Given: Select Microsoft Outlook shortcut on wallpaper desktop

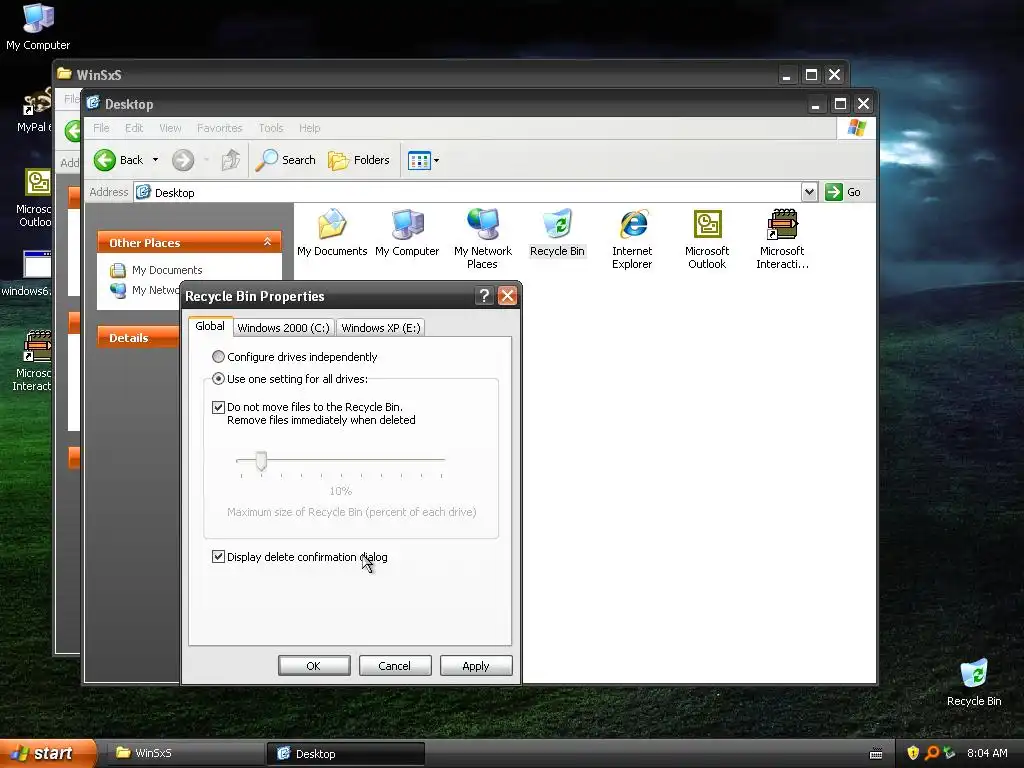Looking at the screenshot, I should pyautogui.click(x=35, y=197).
